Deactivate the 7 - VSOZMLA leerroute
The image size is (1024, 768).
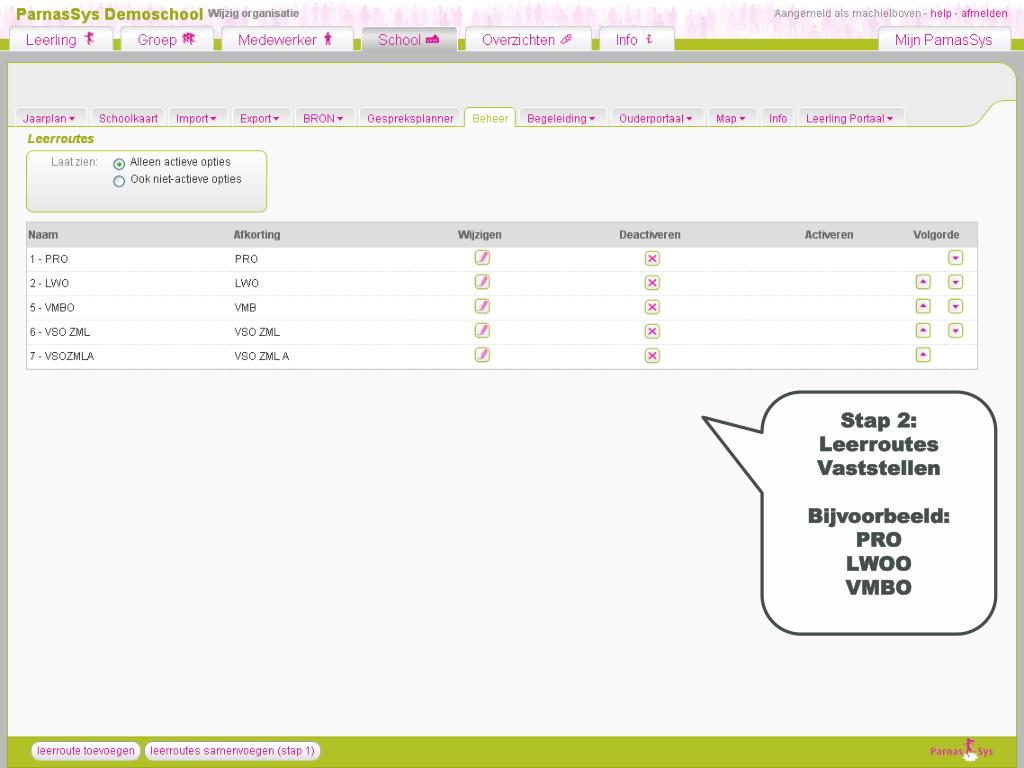[652, 356]
